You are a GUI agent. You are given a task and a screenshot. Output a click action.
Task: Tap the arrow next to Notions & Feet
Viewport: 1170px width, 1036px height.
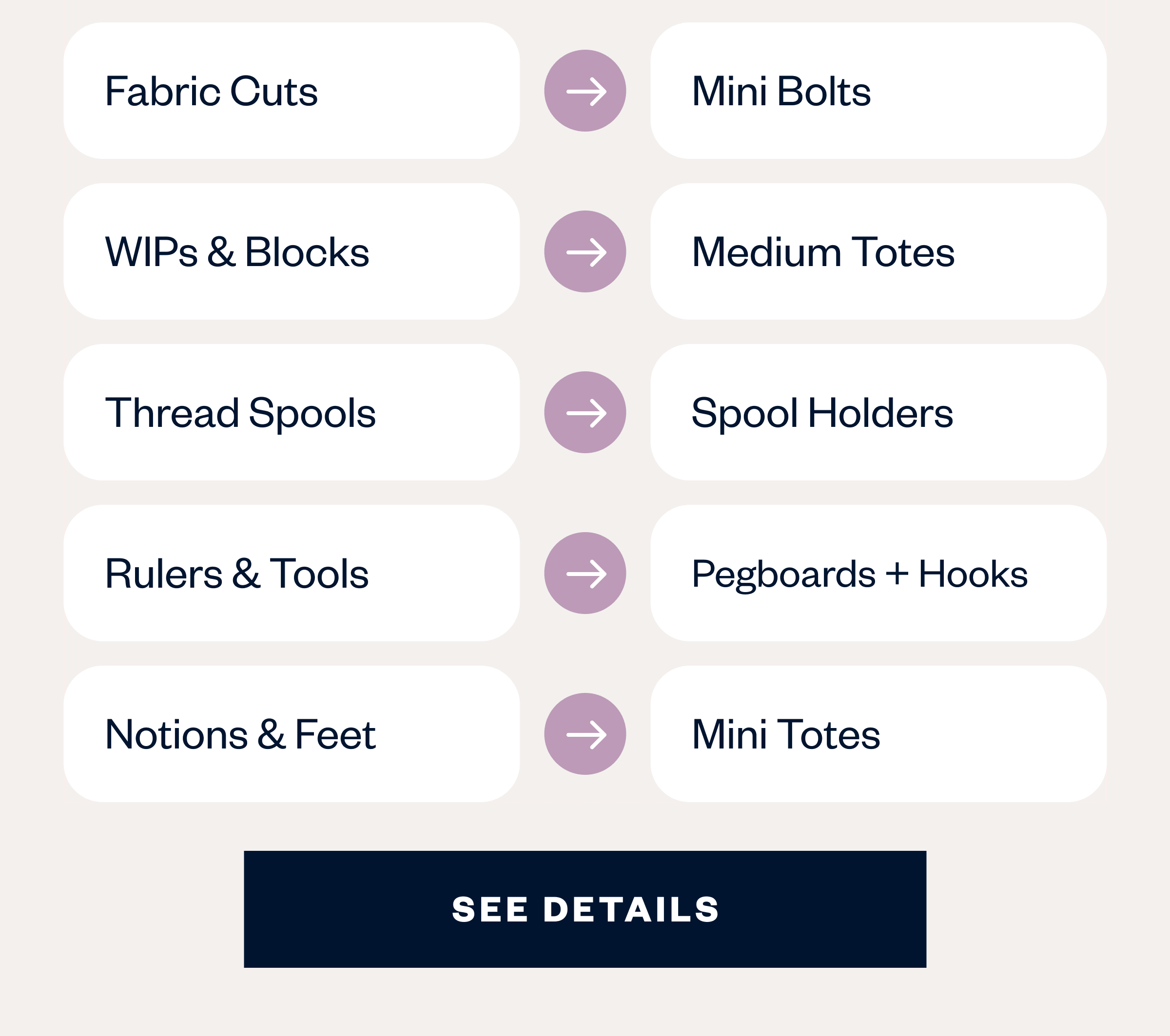click(585, 734)
